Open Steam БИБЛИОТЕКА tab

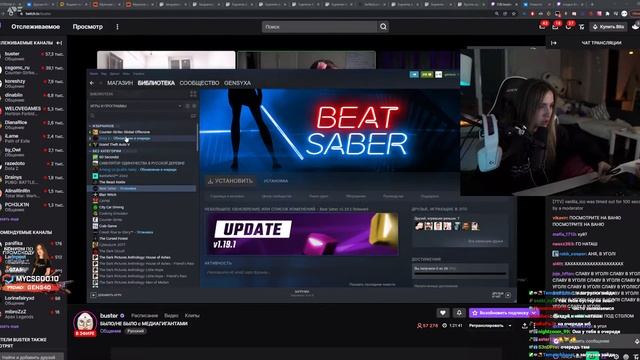coord(156,83)
